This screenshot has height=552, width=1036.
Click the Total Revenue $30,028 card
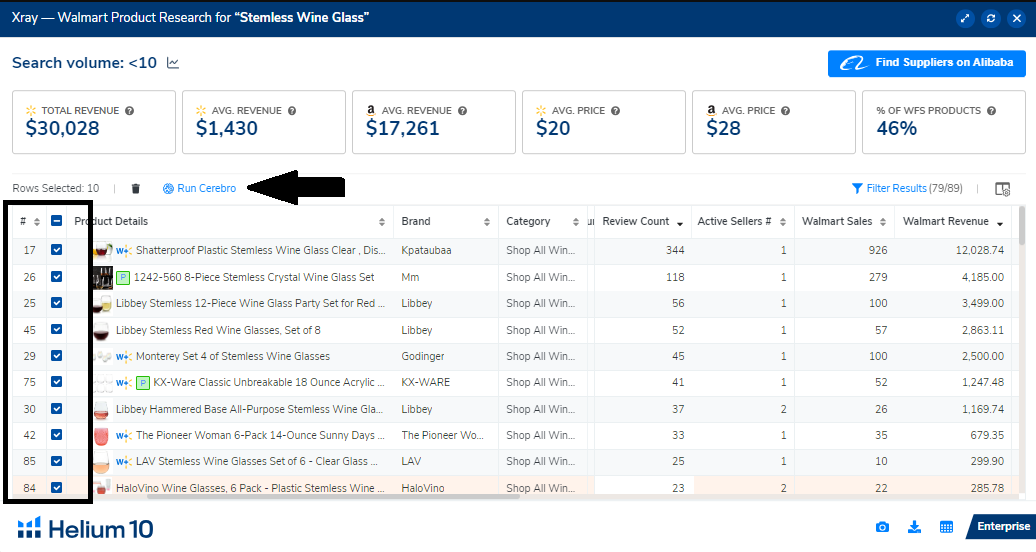tap(94, 122)
